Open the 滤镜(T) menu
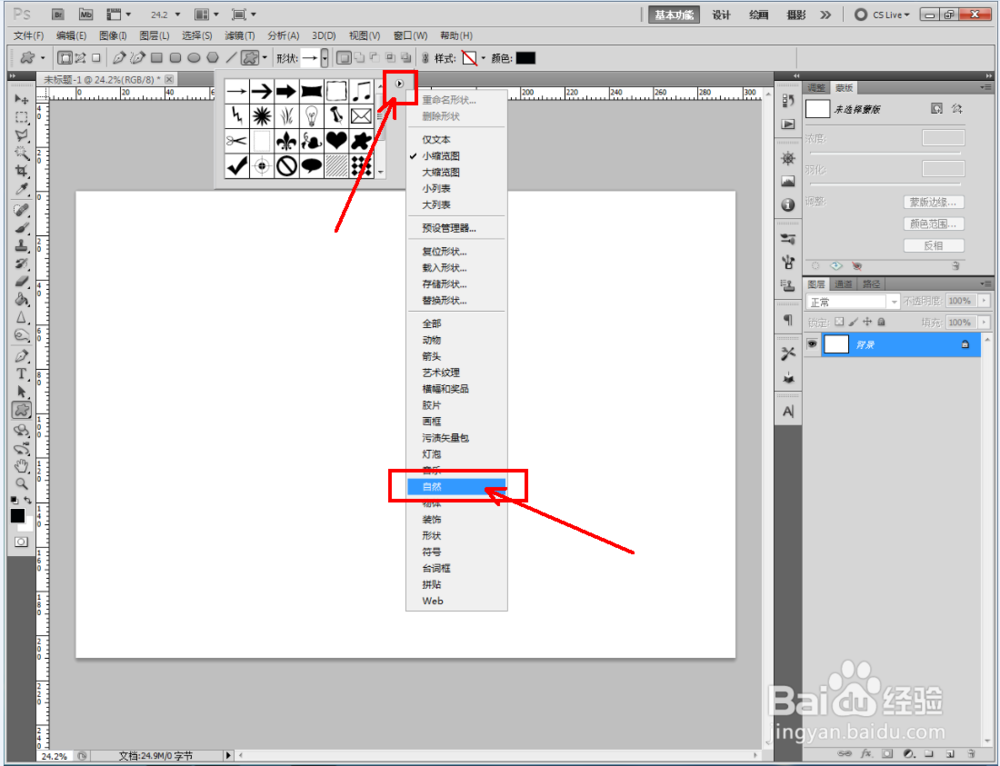The width and height of the screenshot is (1000, 766). pyautogui.click(x=240, y=36)
